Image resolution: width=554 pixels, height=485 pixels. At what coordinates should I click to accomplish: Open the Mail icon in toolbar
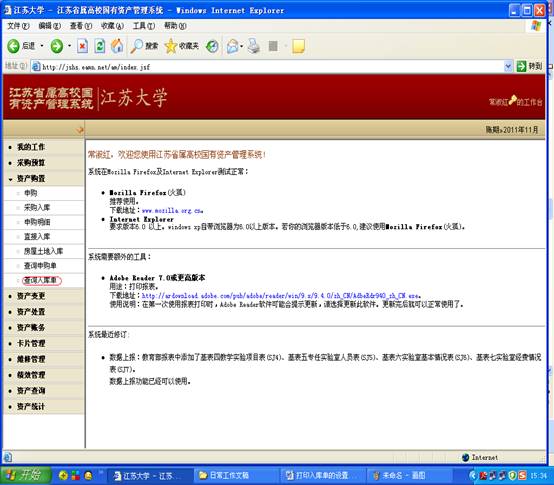[232, 46]
